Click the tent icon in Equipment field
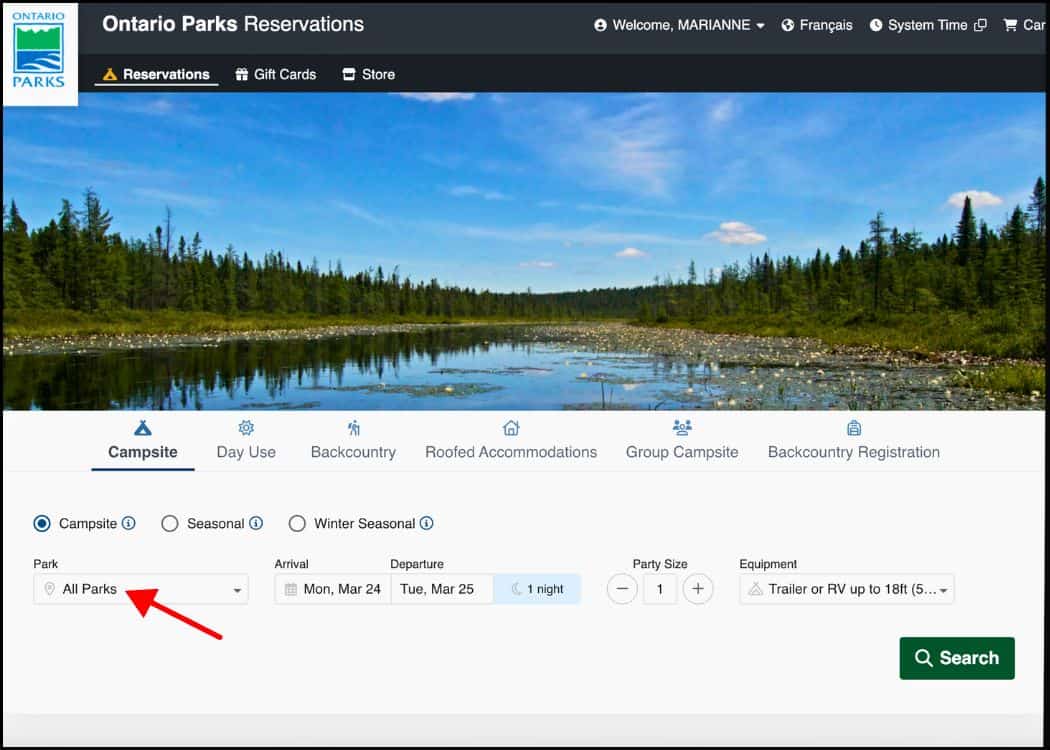Screen dimensions: 1050x750 click(x=755, y=589)
